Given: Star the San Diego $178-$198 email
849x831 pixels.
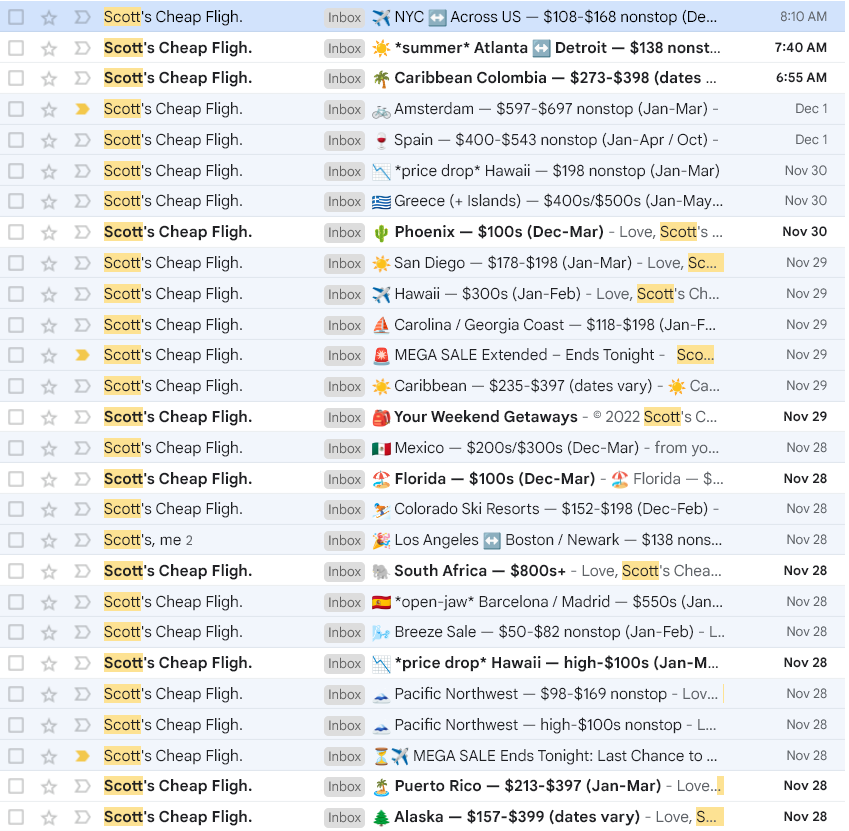Looking at the screenshot, I should pos(49,263).
